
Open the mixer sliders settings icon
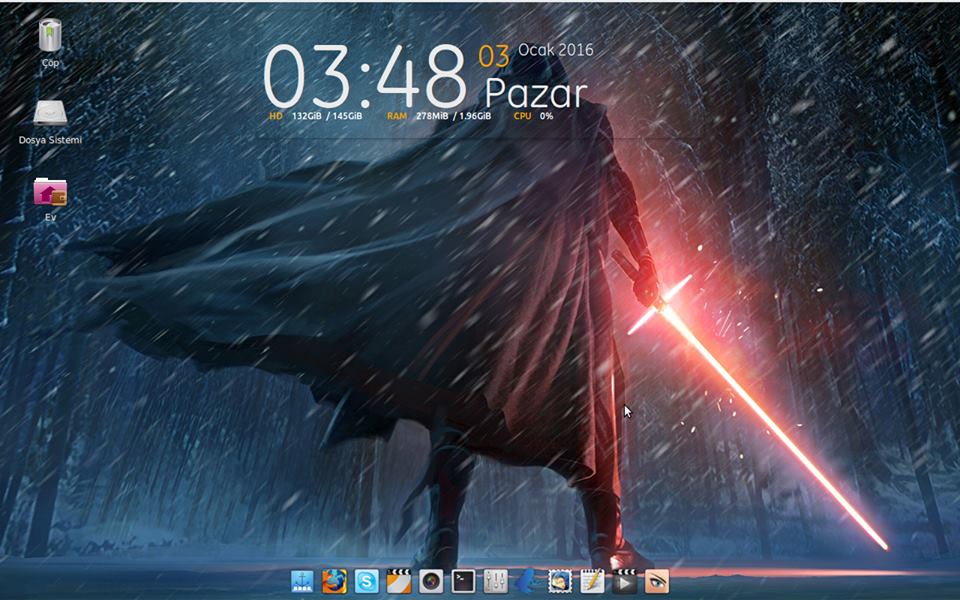[x=495, y=581]
